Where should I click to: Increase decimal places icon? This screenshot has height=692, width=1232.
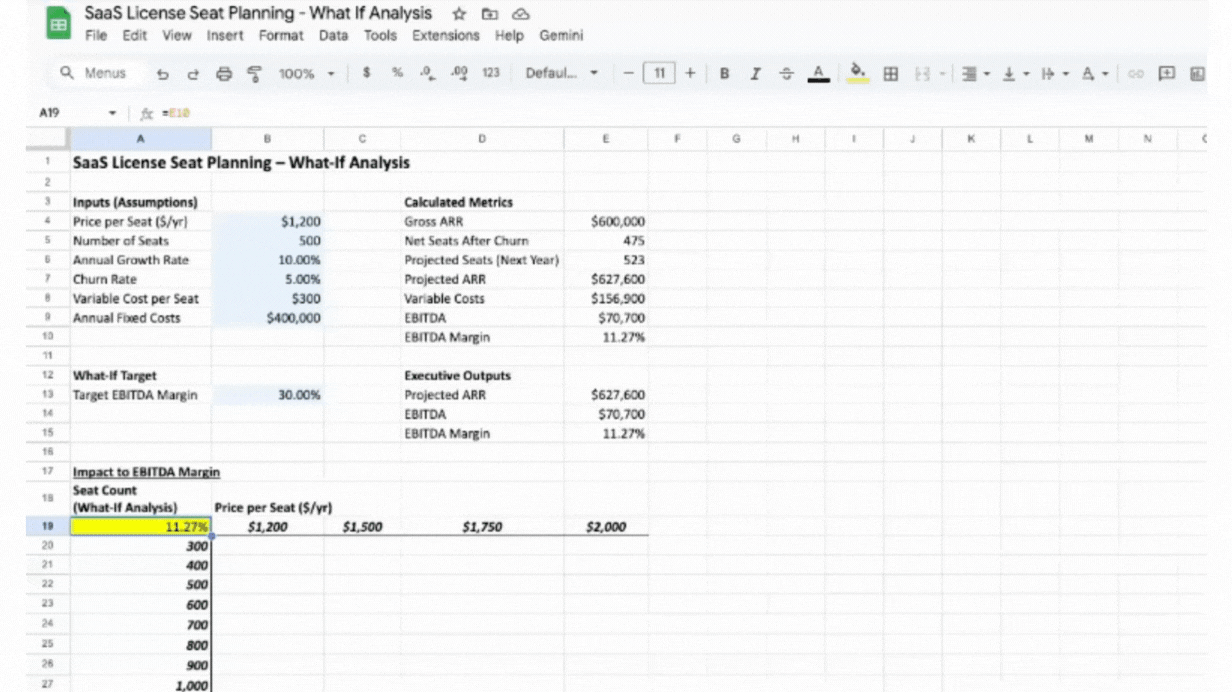point(459,73)
